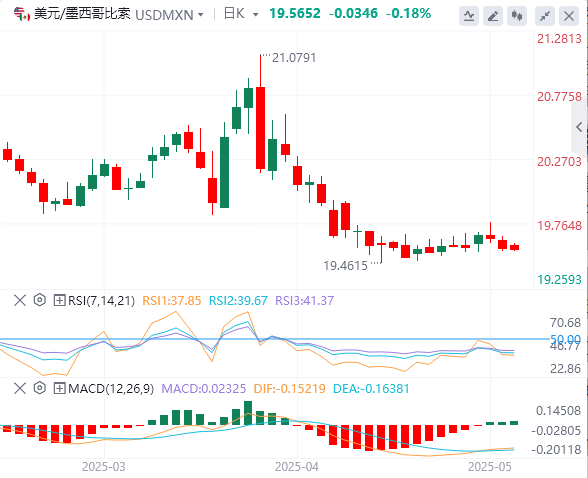The width and height of the screenshot is (588, 478).
Task: Click the RSI3:41.37 value label
Action: point(304,301)
